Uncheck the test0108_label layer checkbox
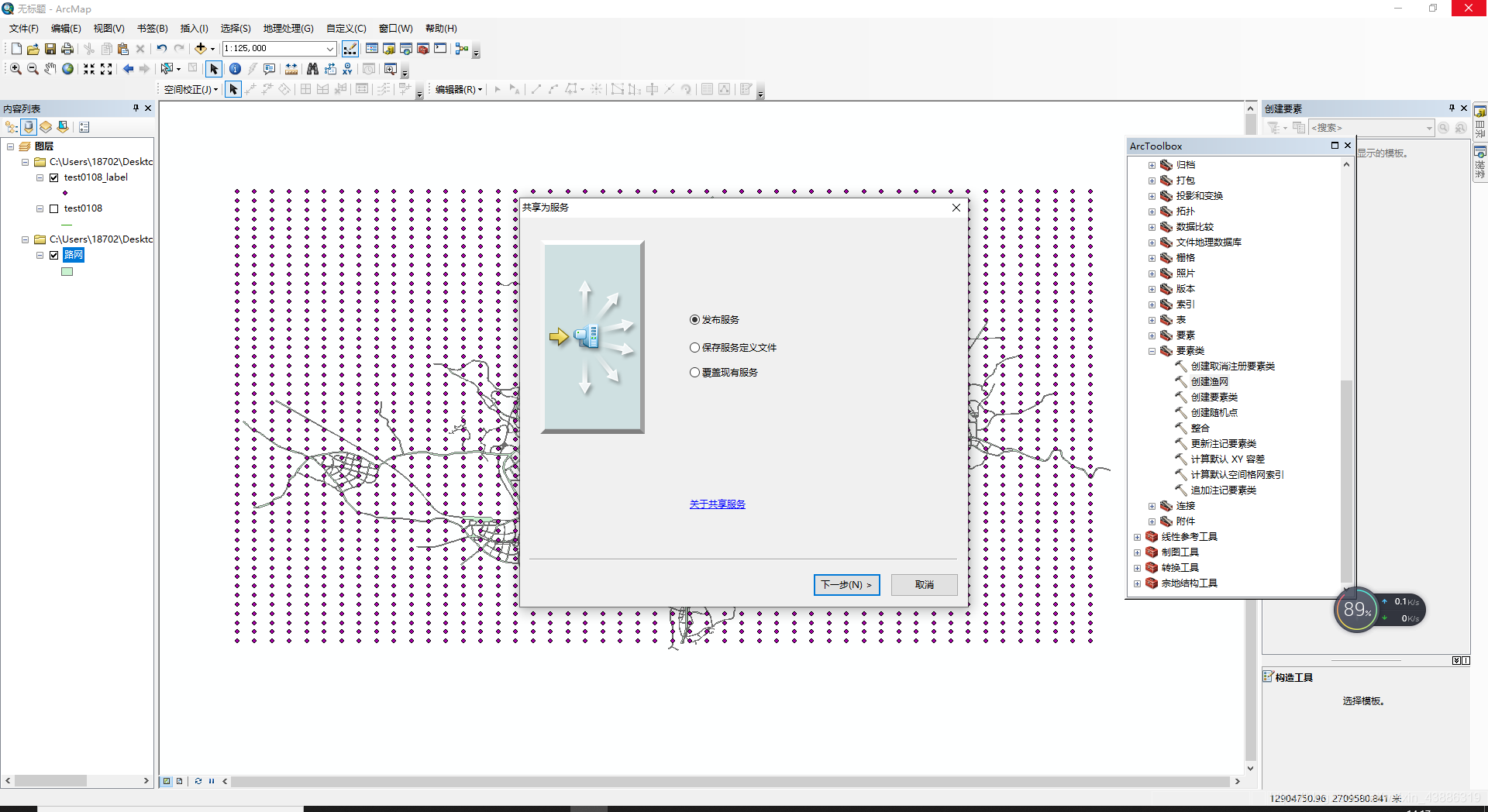Viewport: 1488px width, 812px height. 54,177
